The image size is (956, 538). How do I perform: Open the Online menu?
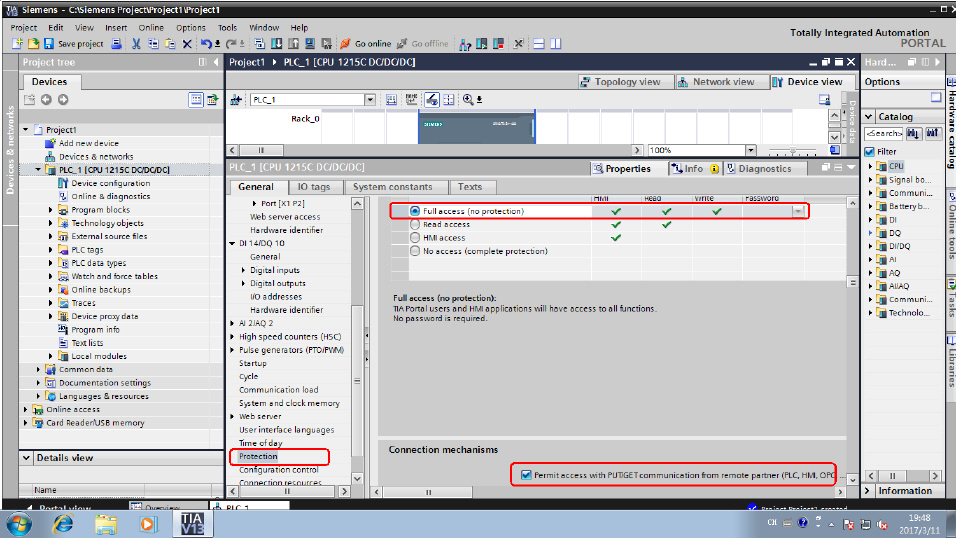(151, 27)
